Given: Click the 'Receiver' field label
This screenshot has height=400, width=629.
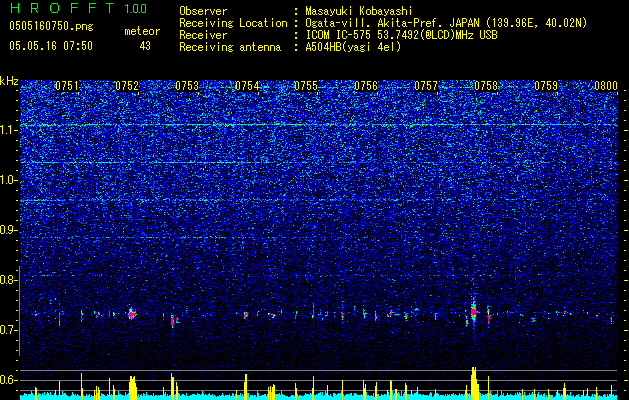Looking at the screenshot, I should 203,35.
